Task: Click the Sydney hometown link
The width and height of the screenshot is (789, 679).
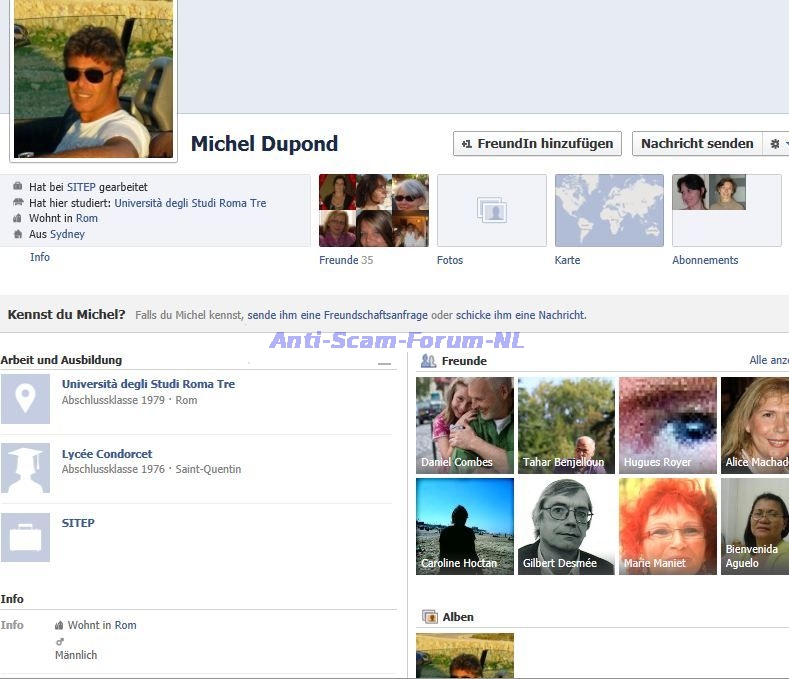Action: [67, 234]
